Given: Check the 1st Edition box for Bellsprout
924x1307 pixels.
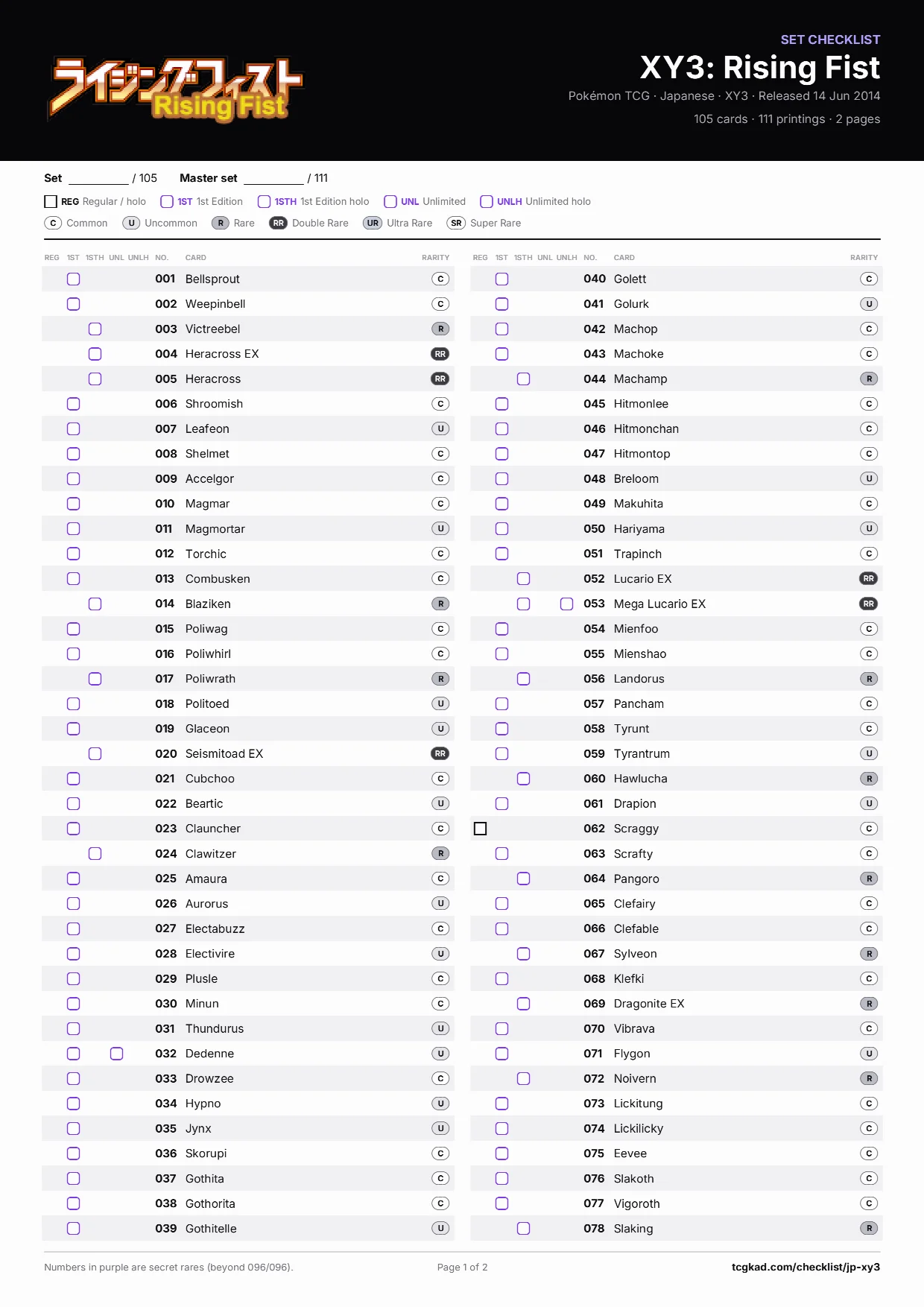Looking at the screenshot, I should tap(73, 279).
